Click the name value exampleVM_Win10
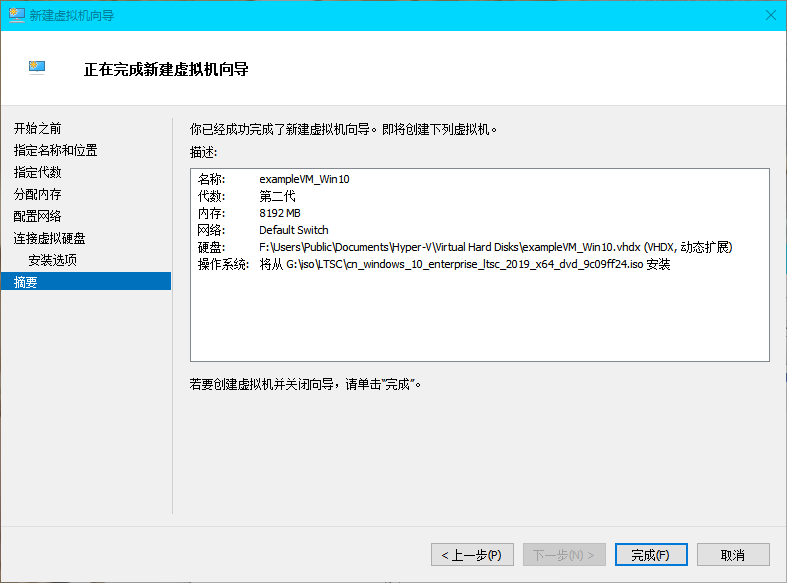 coord(304,179)
